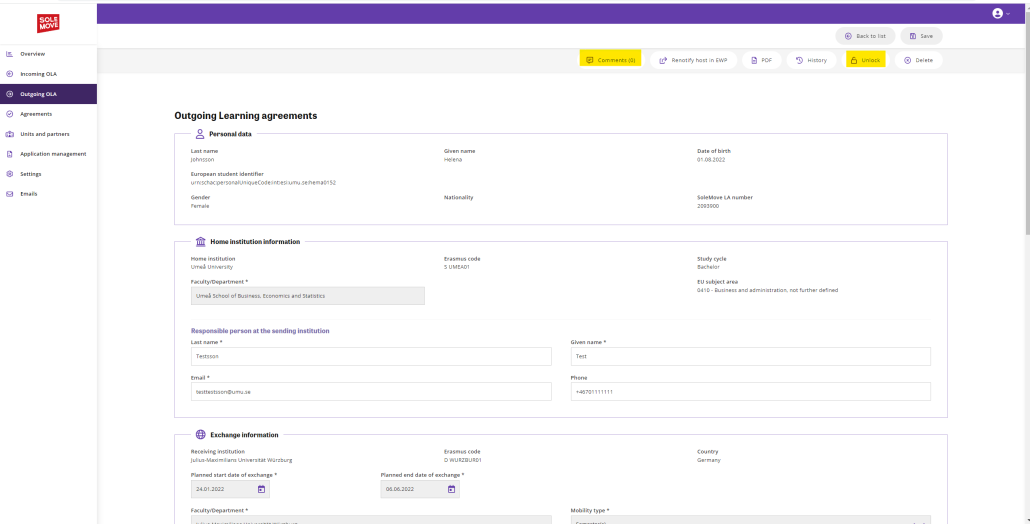Image resolution: width=1030 pixels, height=524 pixels.
Task: Unlock the learning agreement
Action: click(865, 60)
